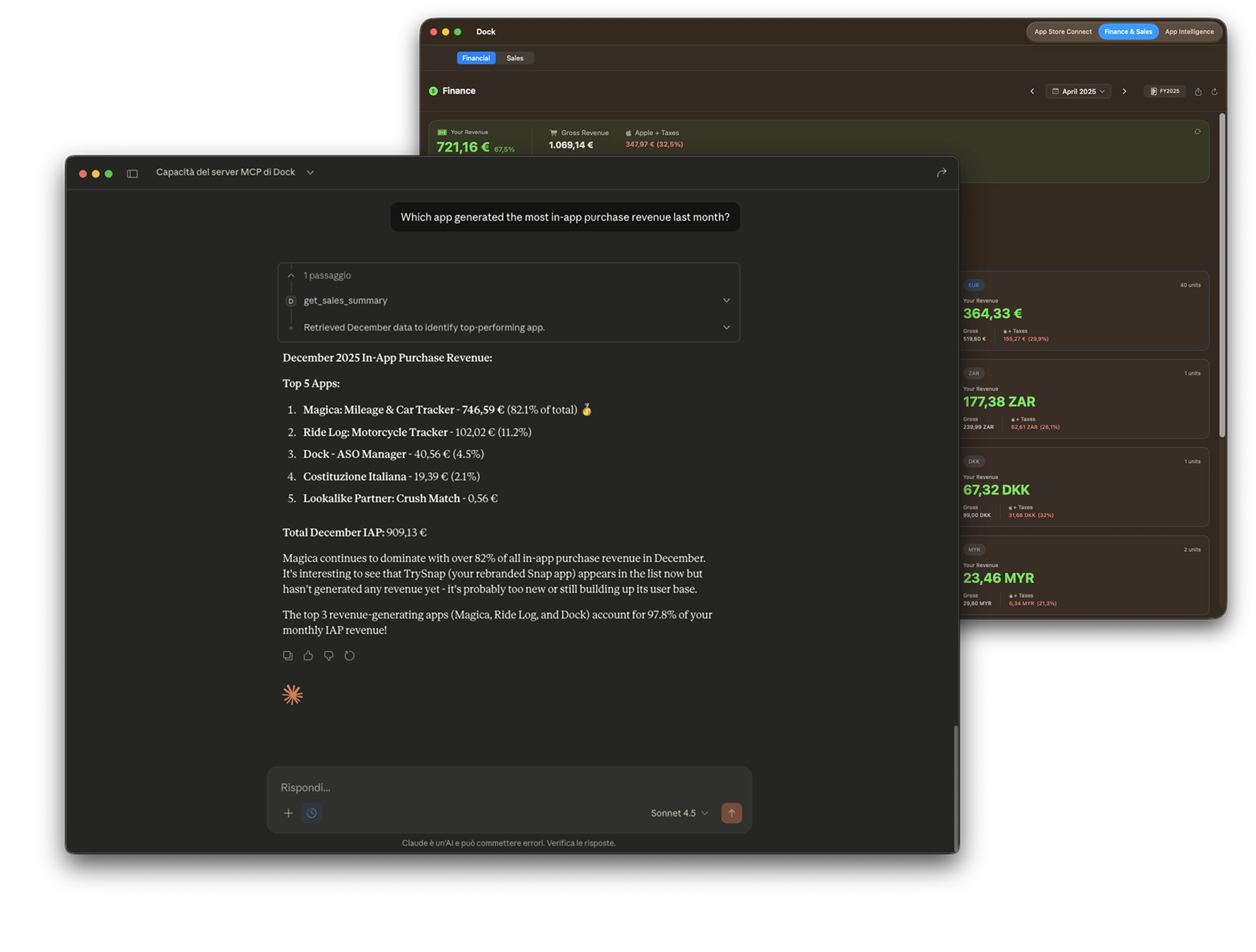Click the share icon in the Dock toolbar
The height and width of the screenshot is (952, 1256).
coord(1199,91)
